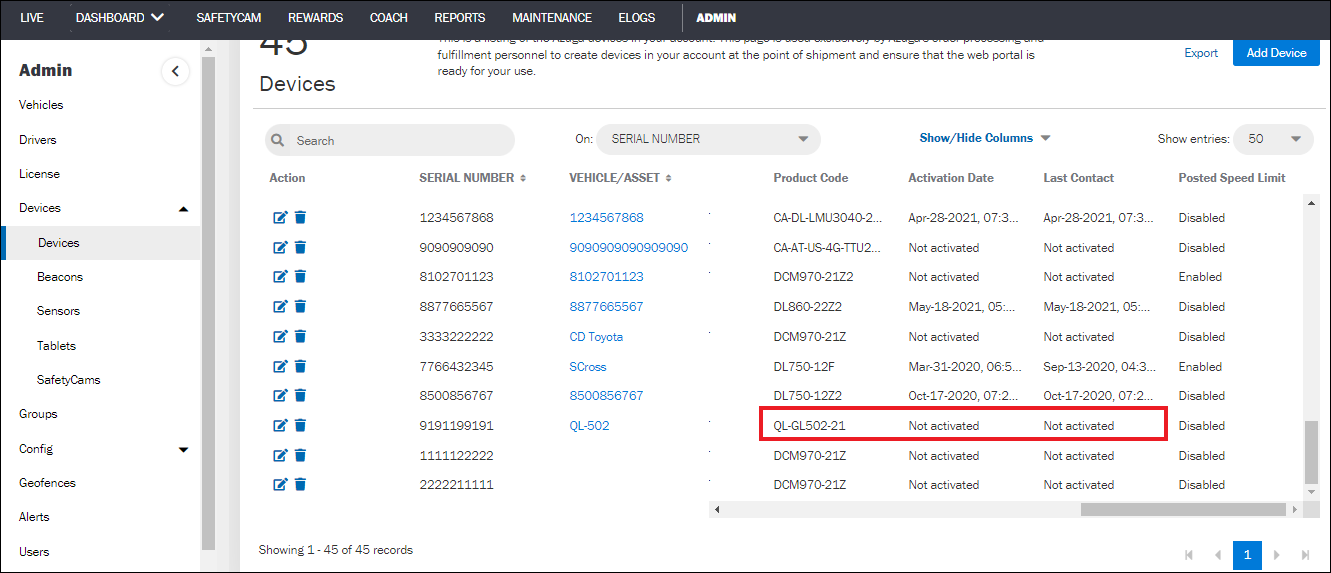Click the Add Device button
The width and height of the screenshot is (1331, 573).
1276,53
